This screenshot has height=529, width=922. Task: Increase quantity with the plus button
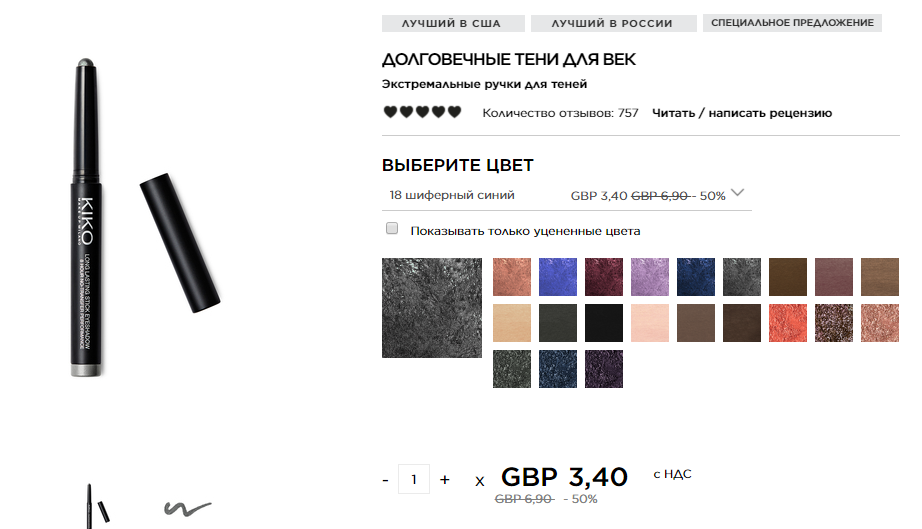[x=445, y=480]
